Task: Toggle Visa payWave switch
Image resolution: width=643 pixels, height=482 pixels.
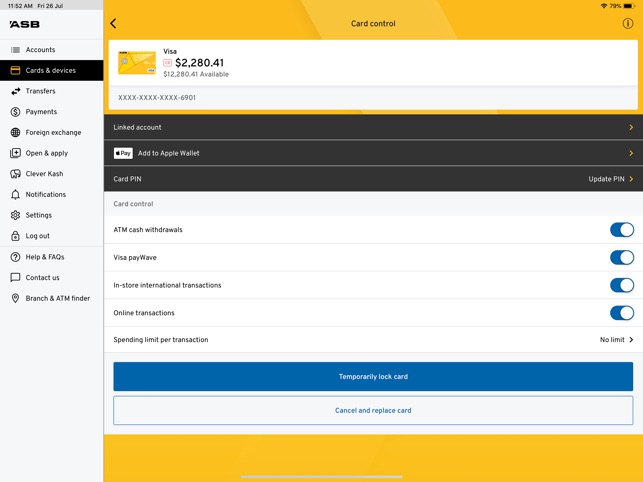Action: (622, 258)
